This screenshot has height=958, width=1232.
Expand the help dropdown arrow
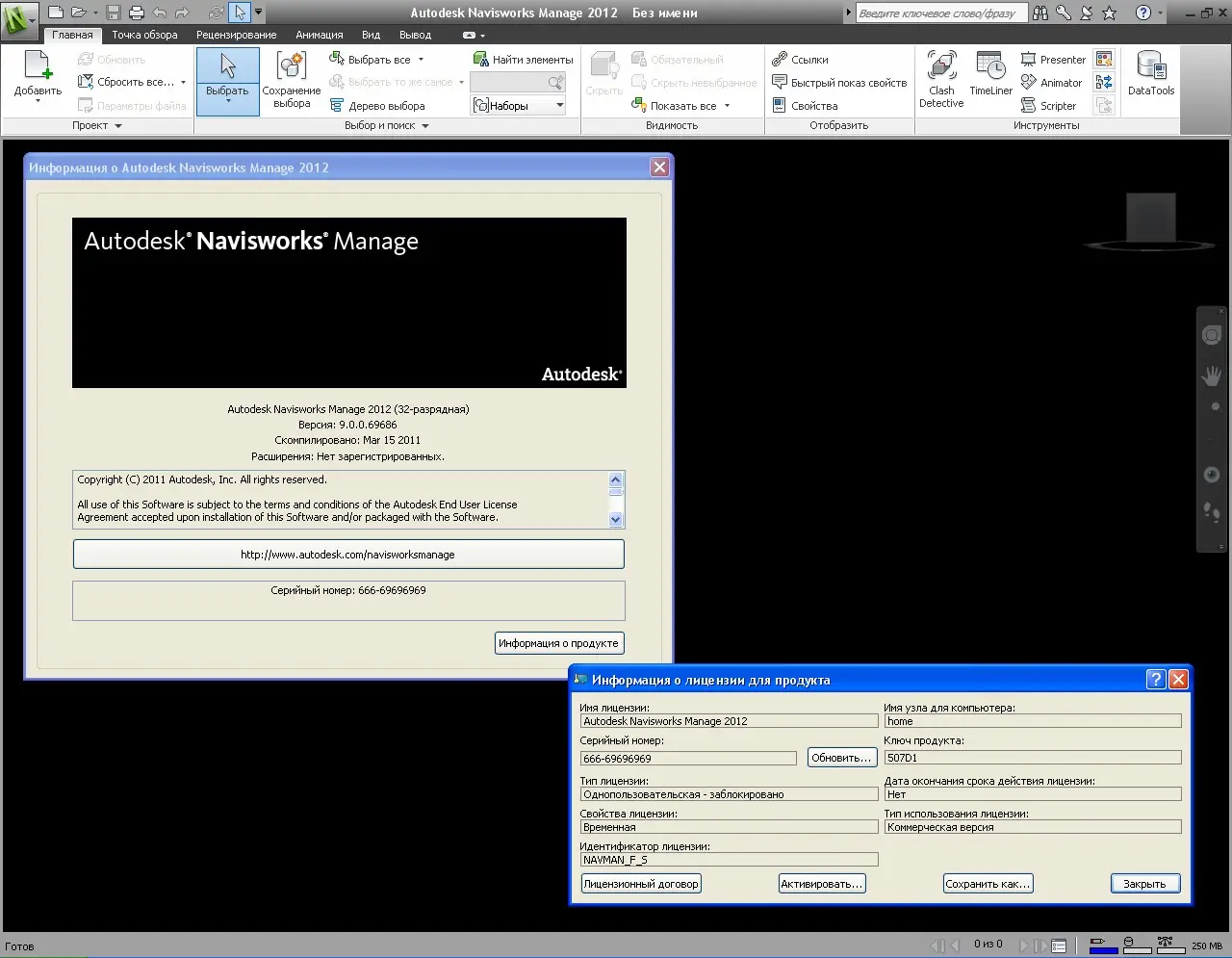(x=1160, y=13)
